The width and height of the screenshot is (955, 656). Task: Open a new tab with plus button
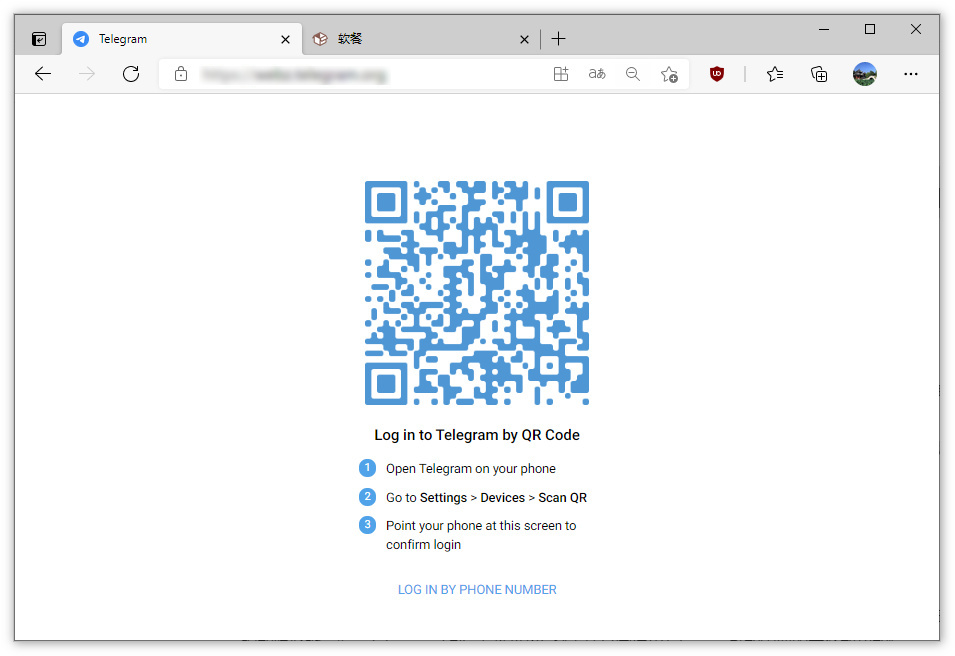pyautogui.click(x=558, y=39)
